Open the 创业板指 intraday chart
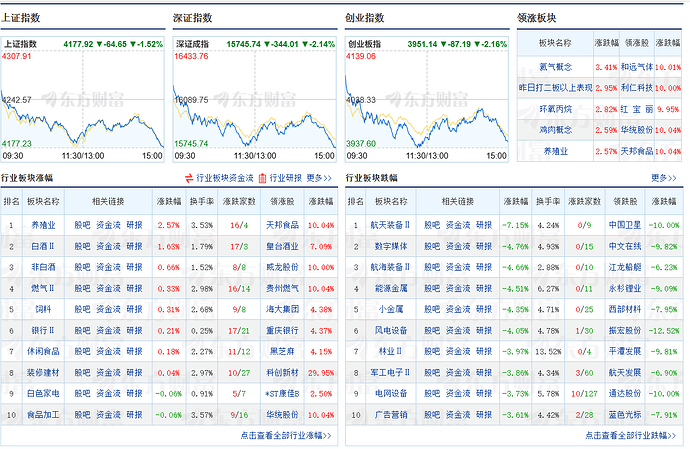The image size is (690, 449). (x=426, y=99)
